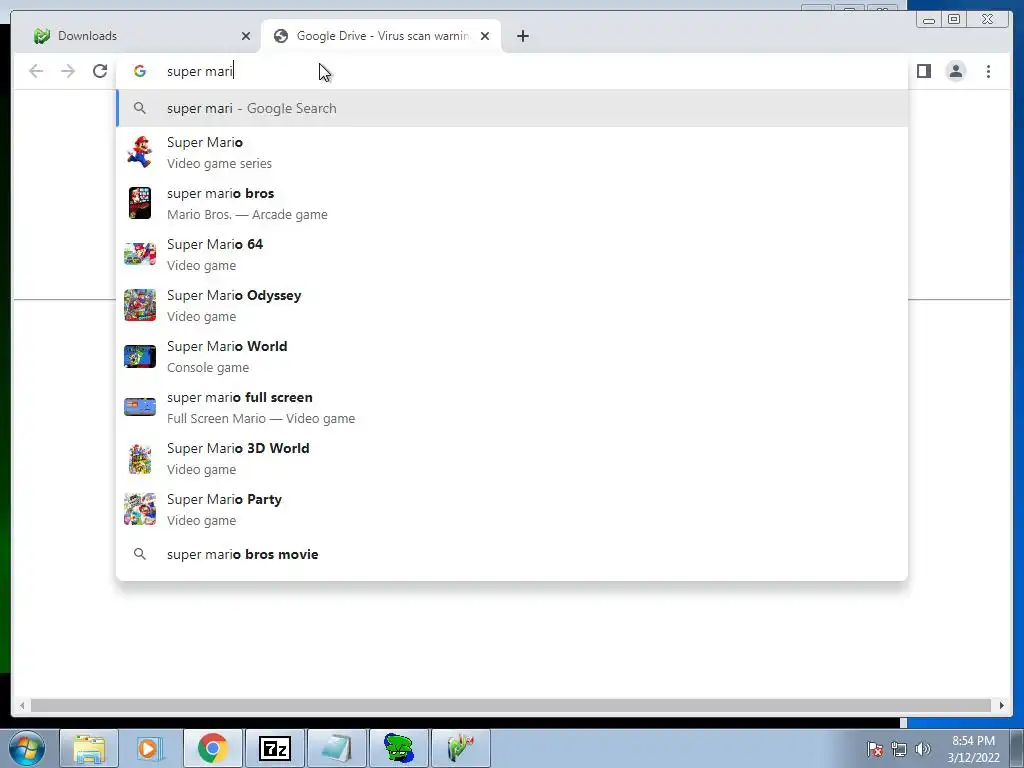
Task: Open Action Center flag in tray
Action: click(875, 749)
